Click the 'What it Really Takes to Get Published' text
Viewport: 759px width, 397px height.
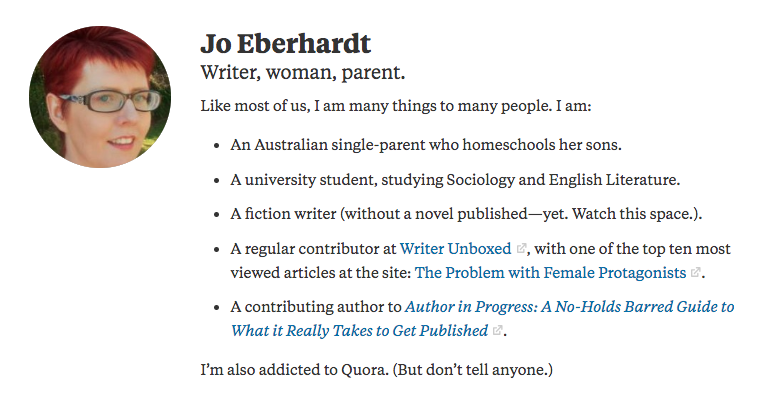coord(359,331)
